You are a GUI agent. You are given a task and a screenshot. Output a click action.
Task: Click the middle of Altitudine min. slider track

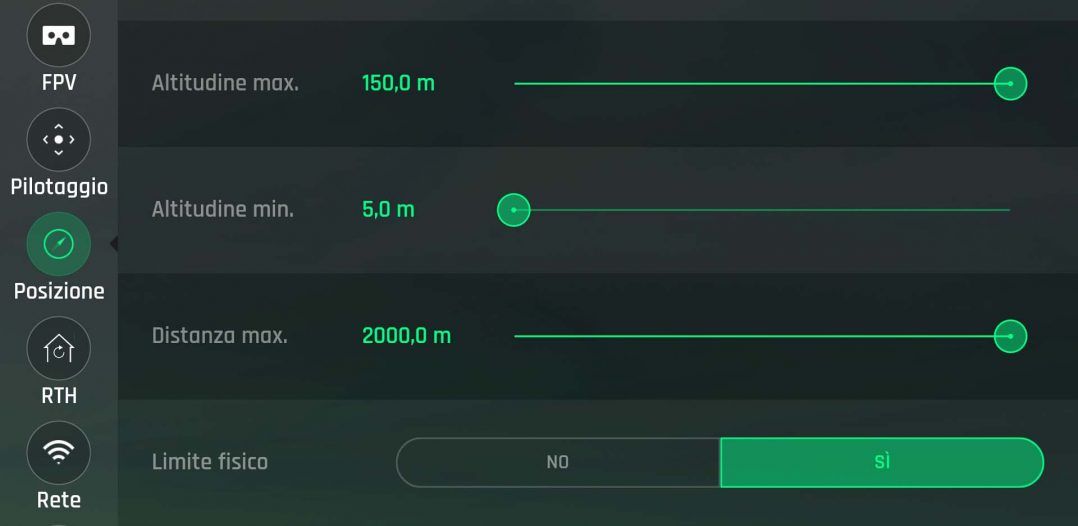[762, 210]
